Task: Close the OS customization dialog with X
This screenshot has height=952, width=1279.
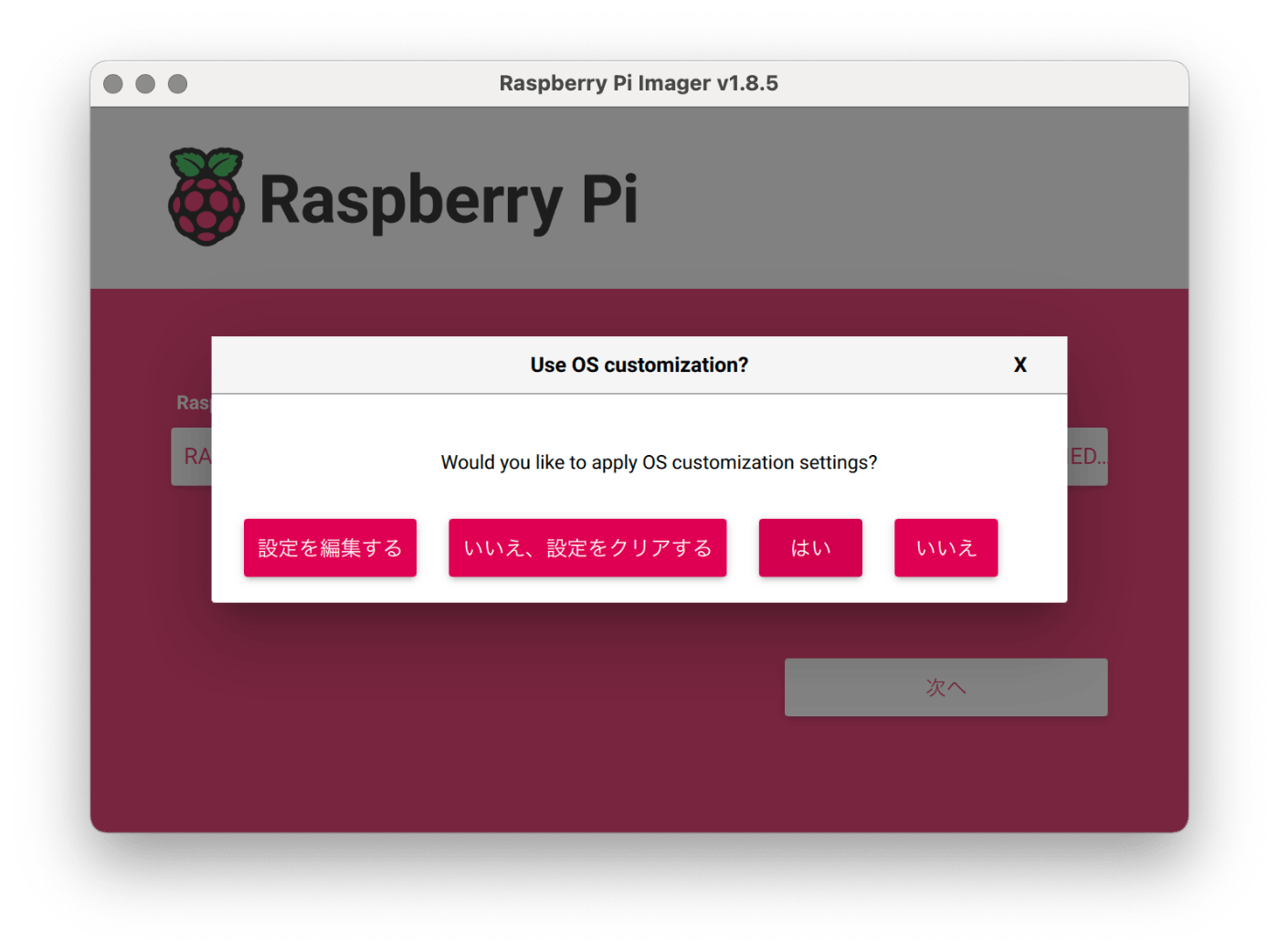Action: 1020,365
